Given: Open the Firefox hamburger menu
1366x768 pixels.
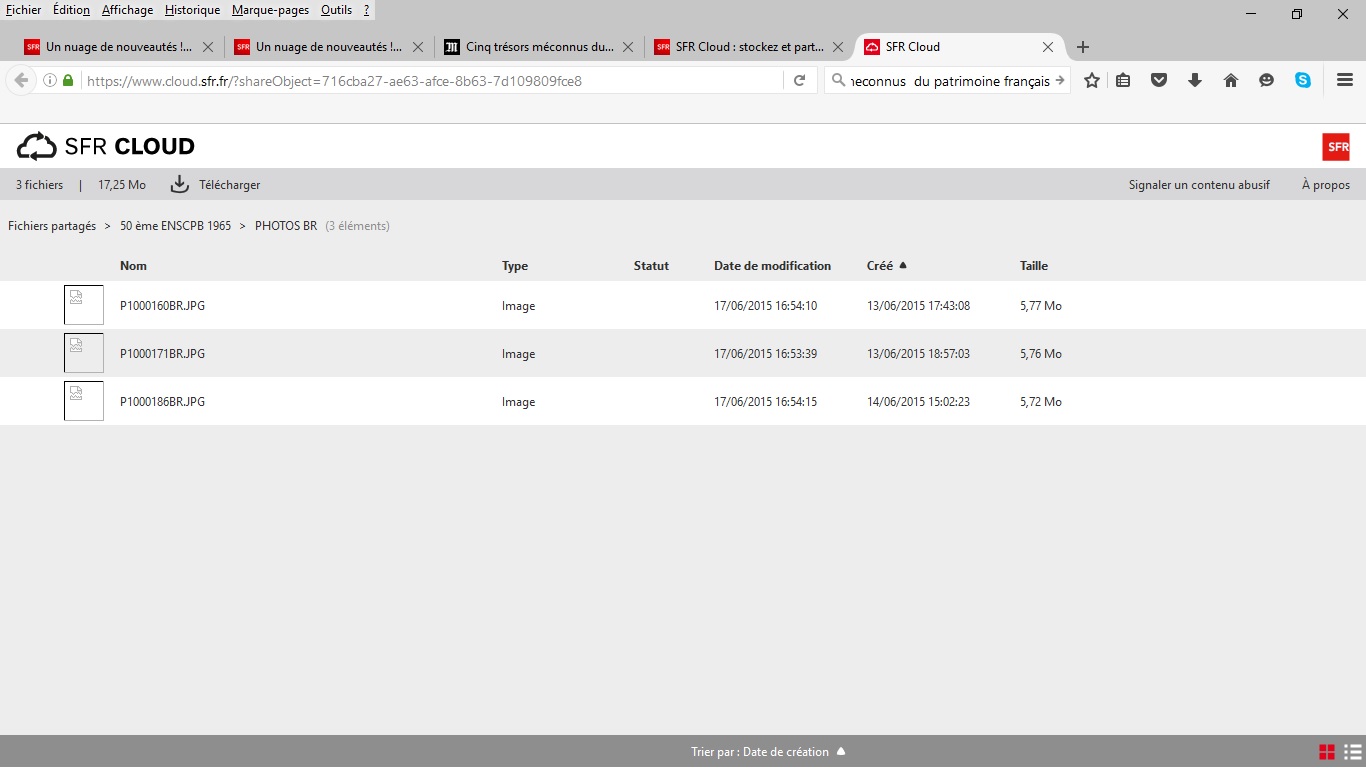Looking at the screenshot, I should 1345,81.
